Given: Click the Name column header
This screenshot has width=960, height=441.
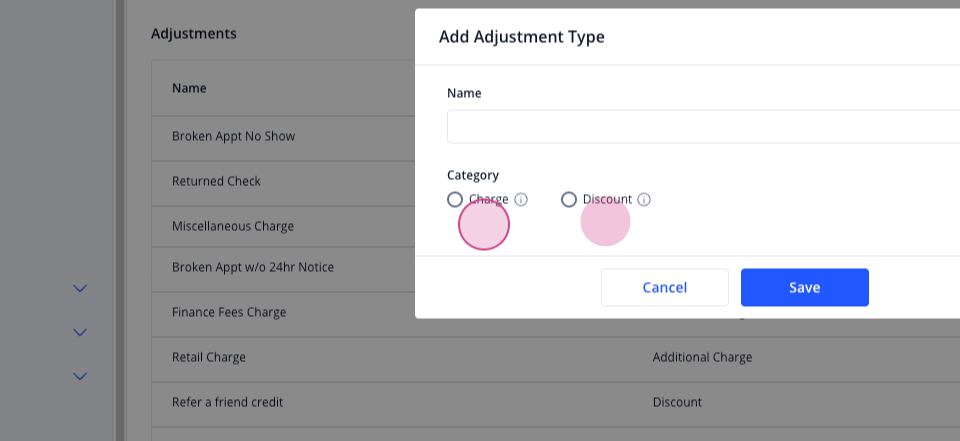Looking at the screenshot, I should click(189, 88).
